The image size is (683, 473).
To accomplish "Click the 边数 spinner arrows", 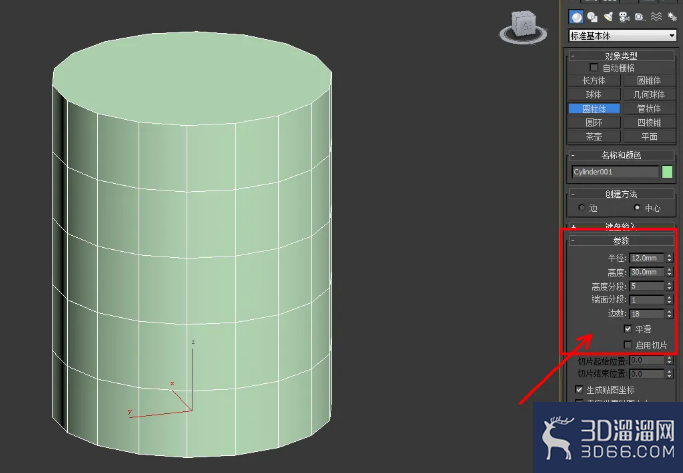I will 669,314.
